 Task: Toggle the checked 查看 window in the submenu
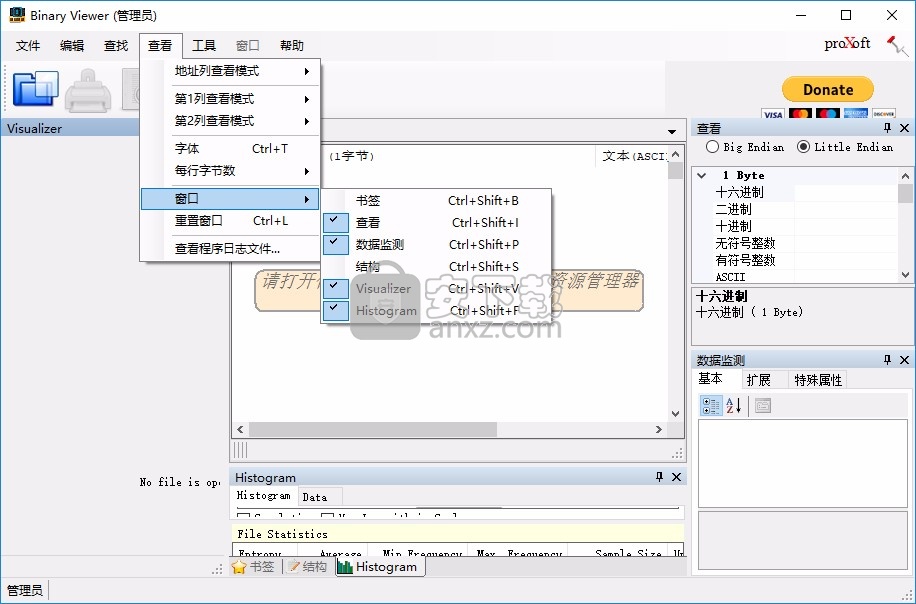(436, 223)
